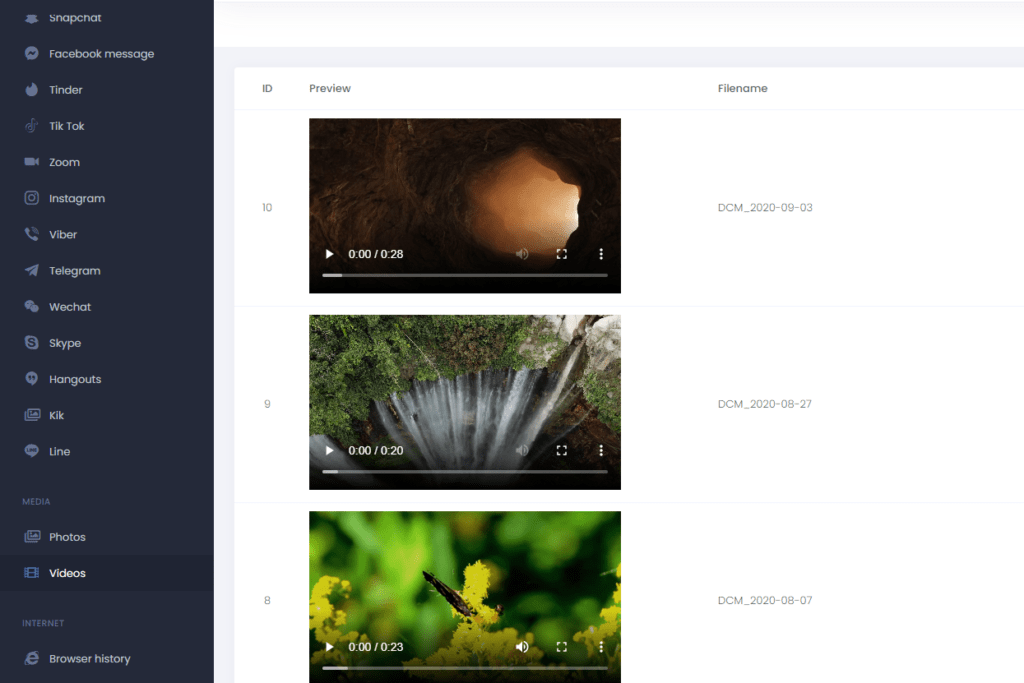The image size is (1024, 683).
Task: Toggle mute on the cave video
Action: point(522,254)
